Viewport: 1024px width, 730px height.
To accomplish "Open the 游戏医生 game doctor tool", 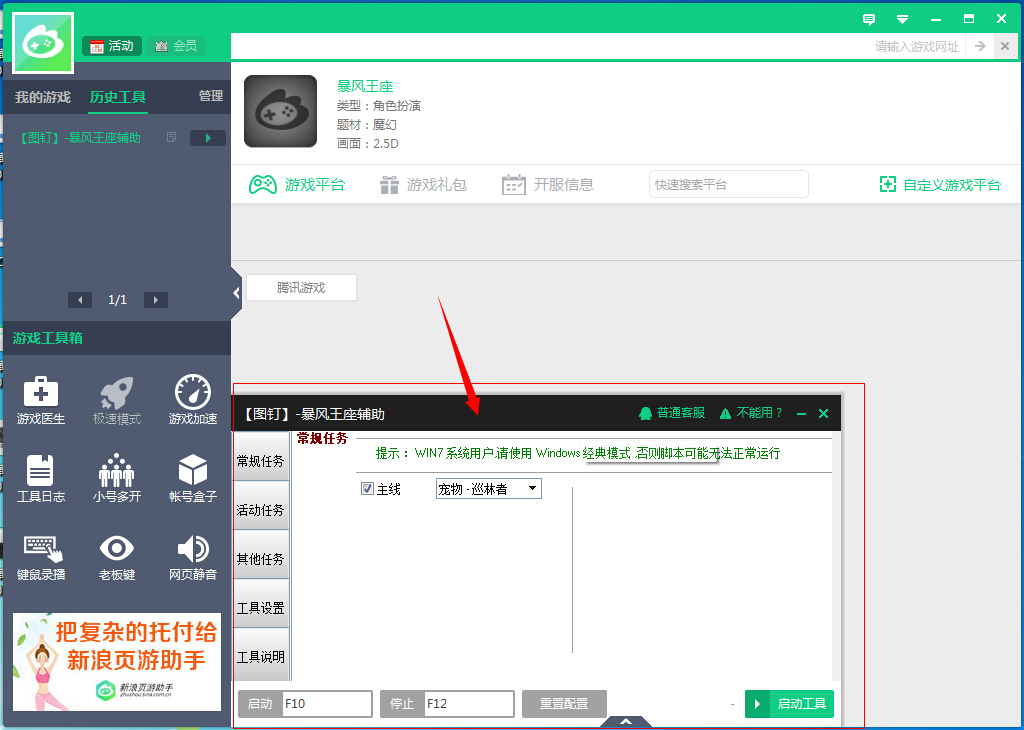I will tap(40, 400).
